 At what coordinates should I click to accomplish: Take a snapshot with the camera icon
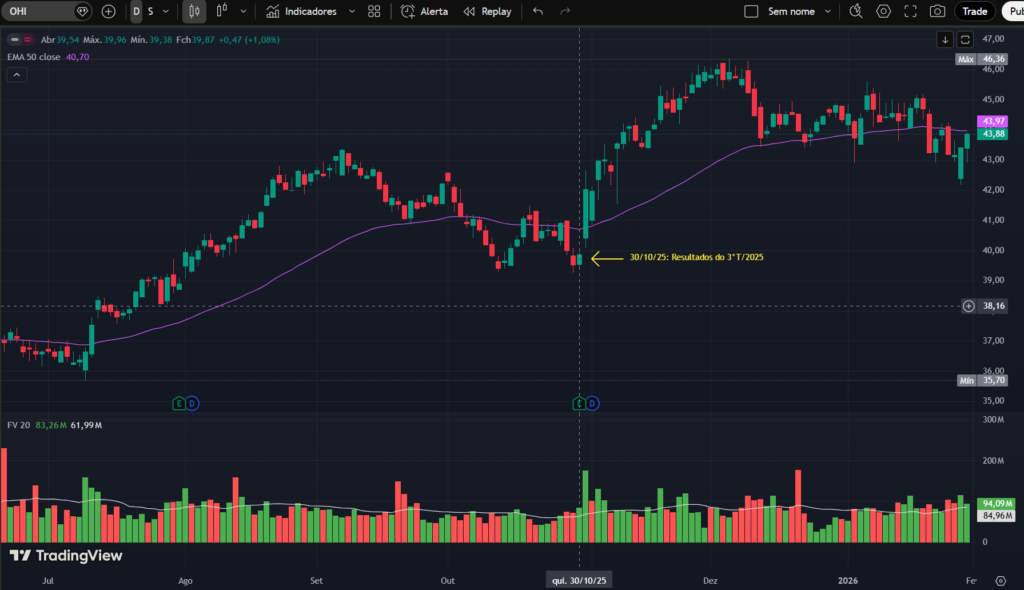937,11
